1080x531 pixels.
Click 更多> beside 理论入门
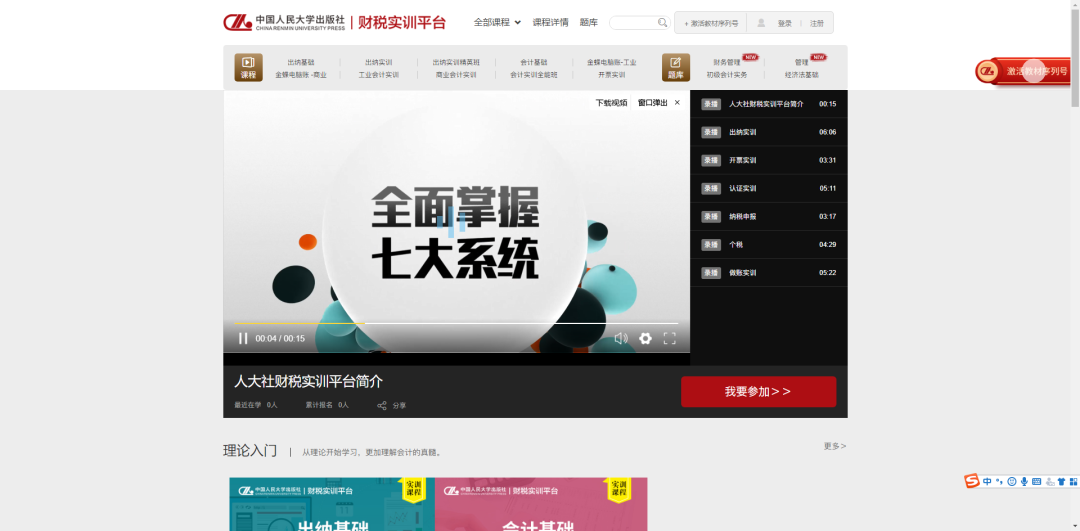pos(835,446)
